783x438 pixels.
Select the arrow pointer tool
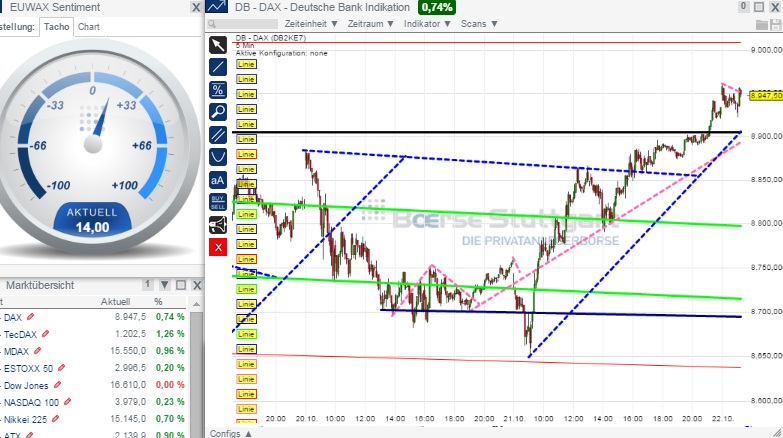click(218, 44)
